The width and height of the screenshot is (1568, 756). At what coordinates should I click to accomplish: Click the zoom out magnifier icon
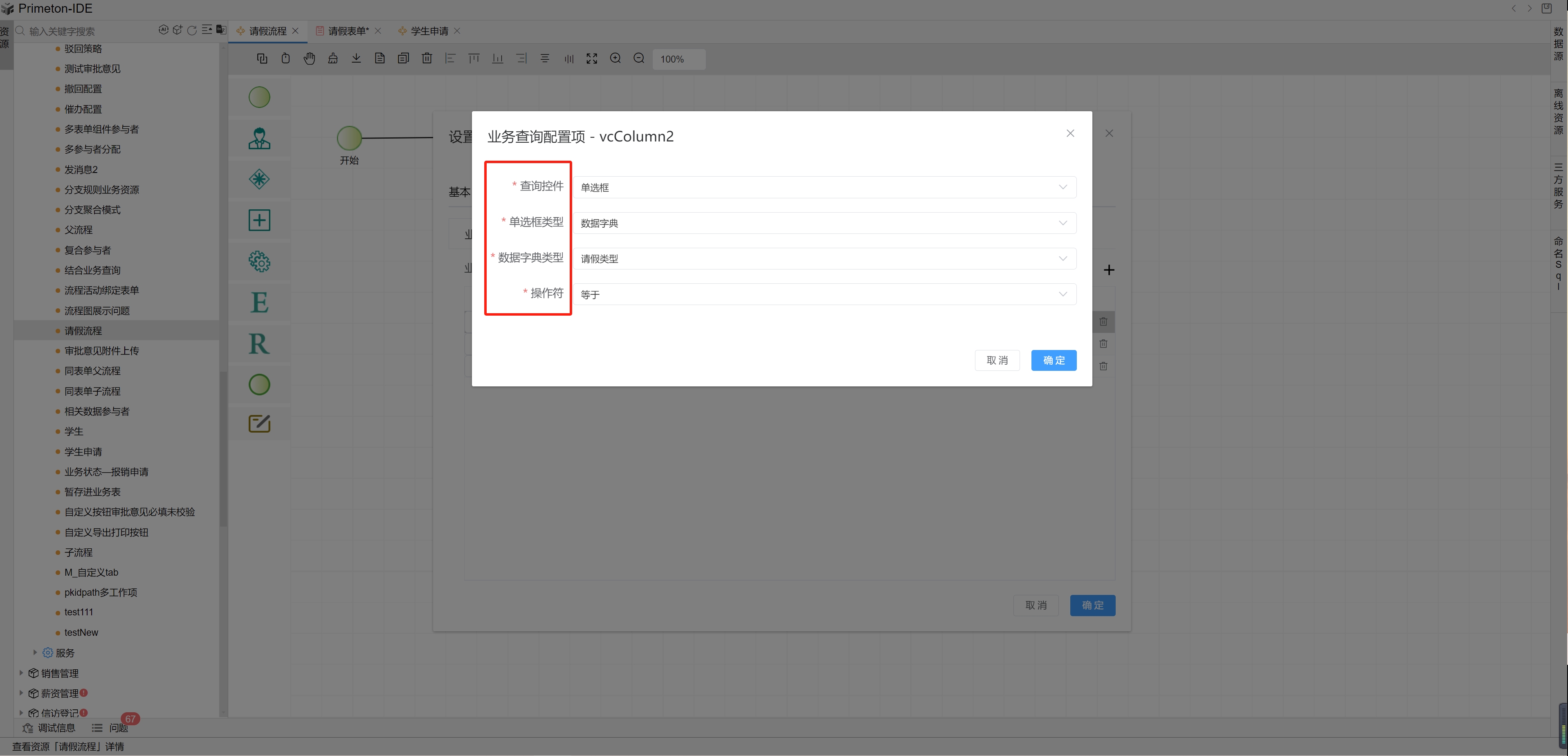tap(638, 58)
